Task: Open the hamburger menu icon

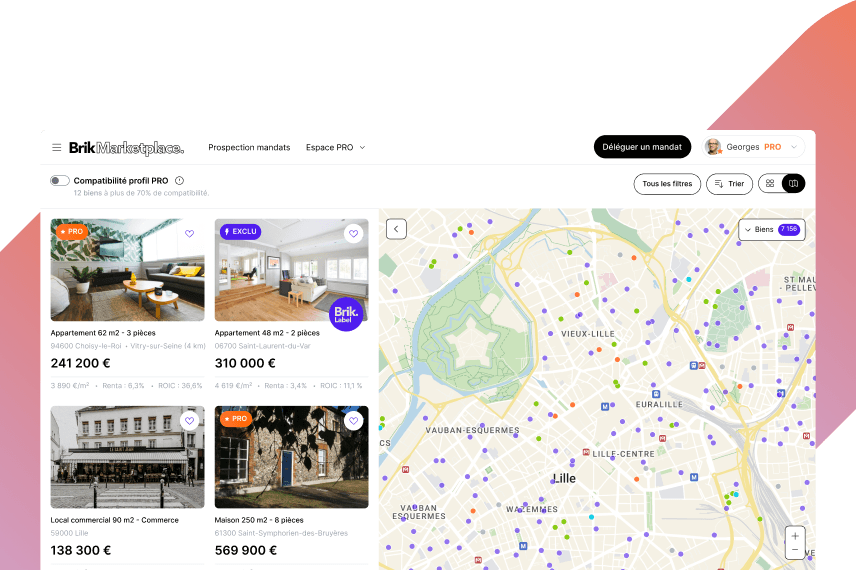Action: [x=57, y=147]
